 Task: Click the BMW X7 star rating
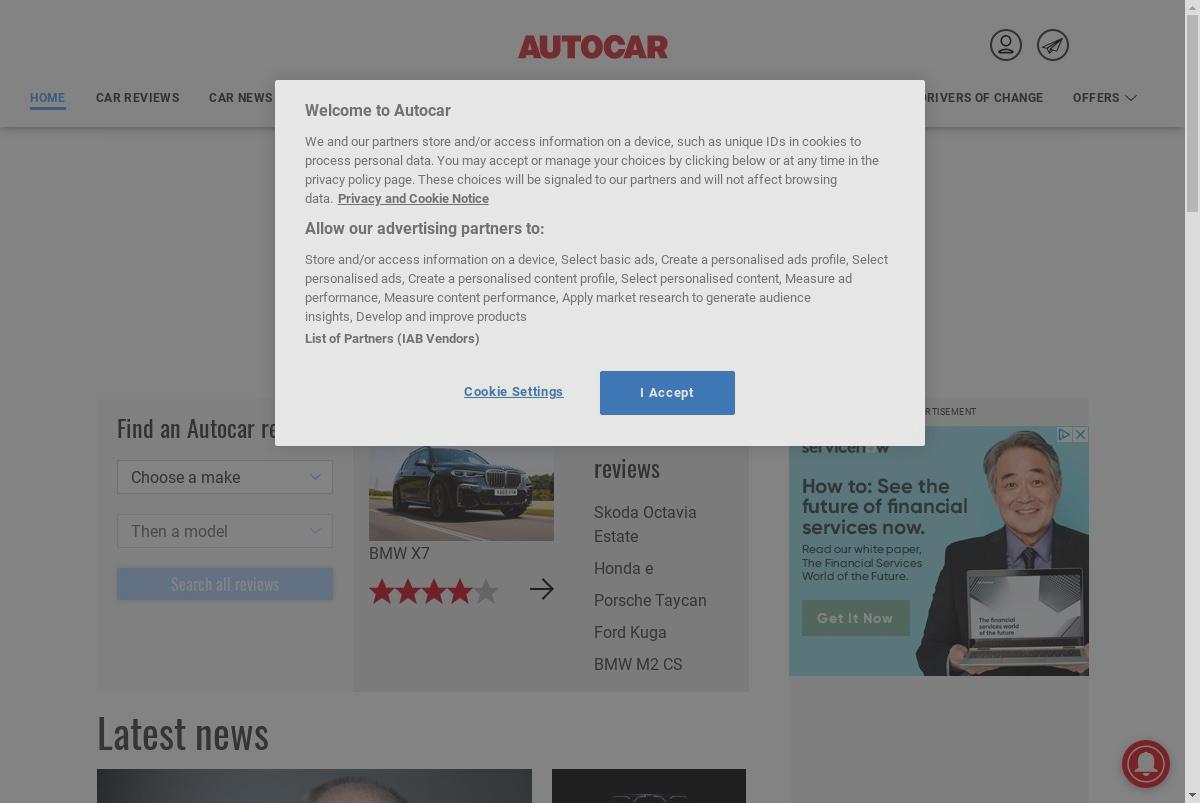tap(433, 591)
